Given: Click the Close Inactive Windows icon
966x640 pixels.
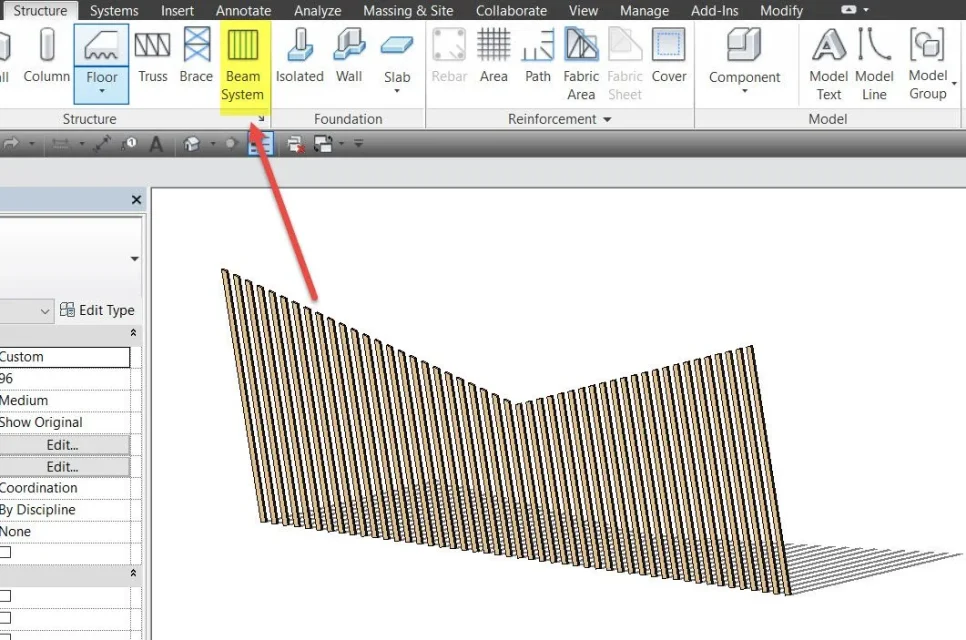Looking at the screenshot, I should (296, 144).
